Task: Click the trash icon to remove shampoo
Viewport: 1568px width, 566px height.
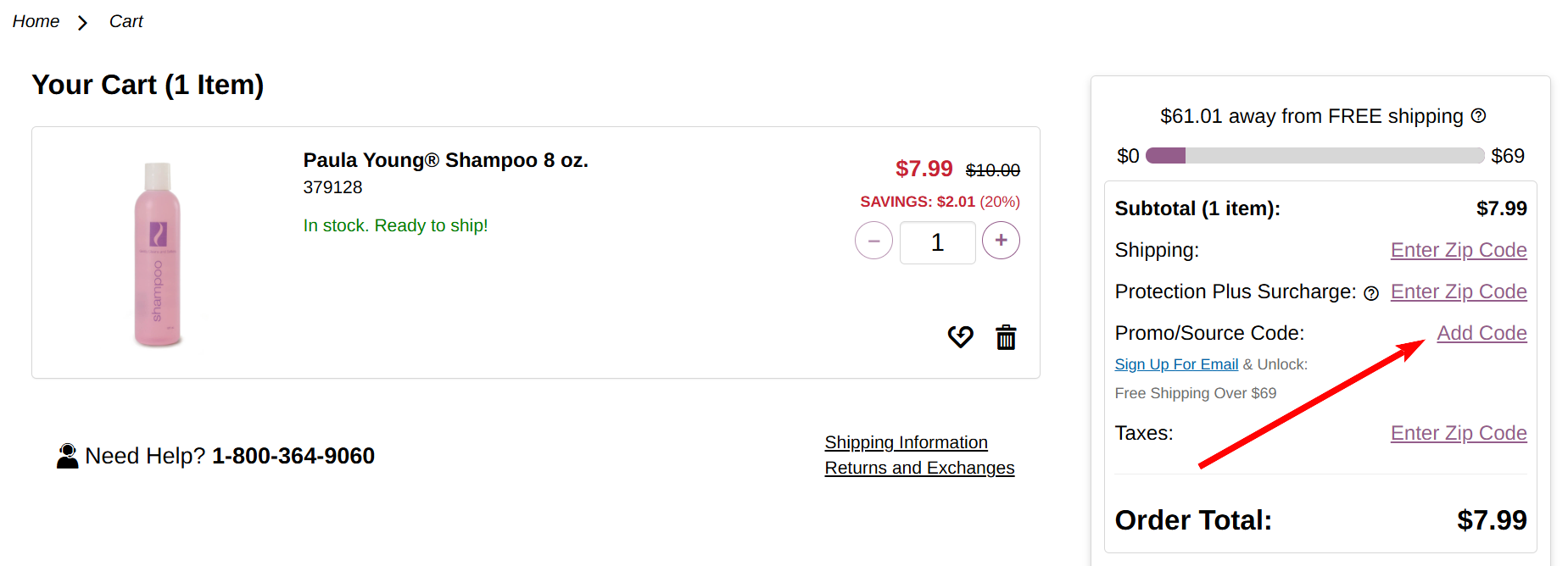Action: [x=1006, y=337]
